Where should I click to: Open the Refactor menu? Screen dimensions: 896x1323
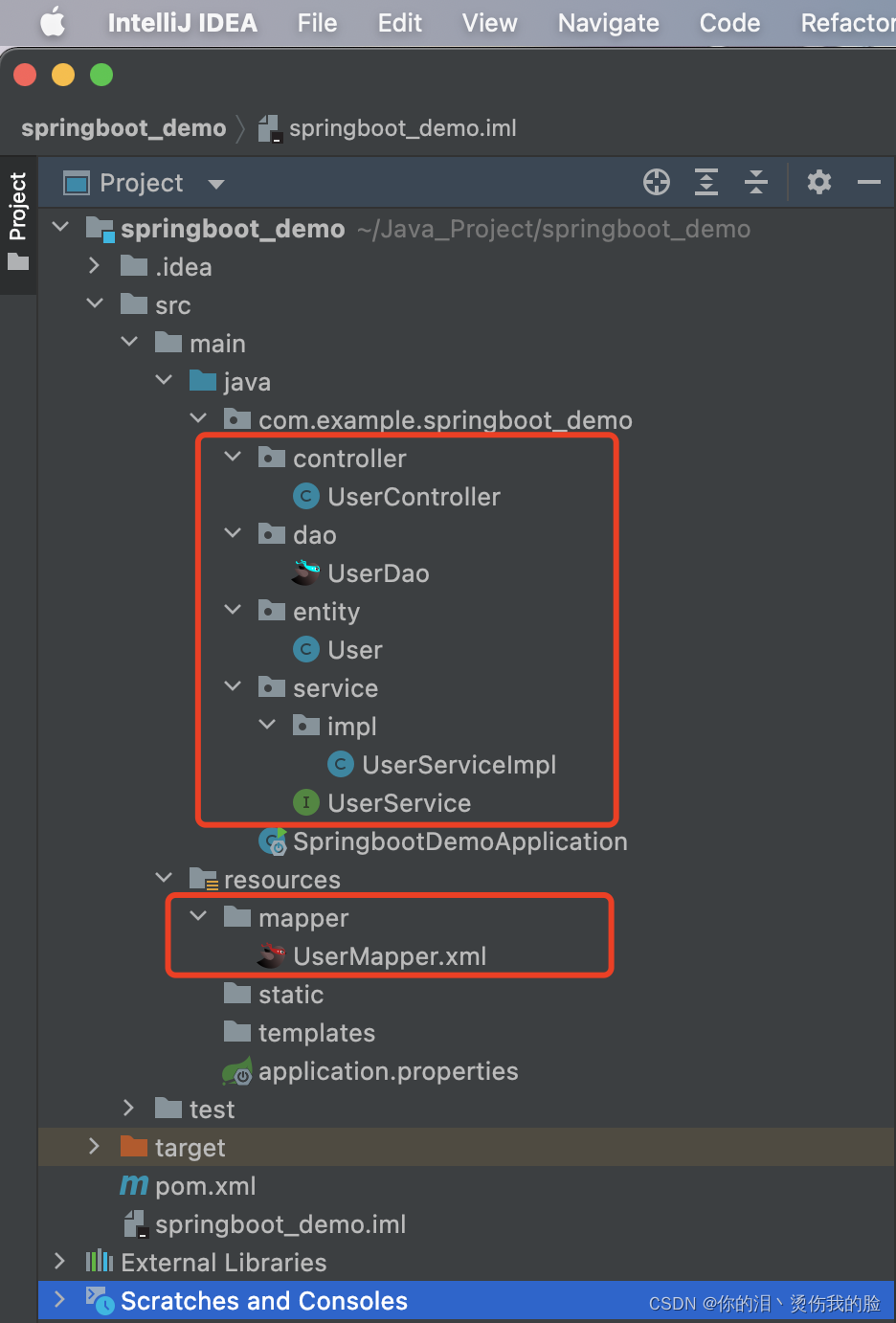coord(848,23)
